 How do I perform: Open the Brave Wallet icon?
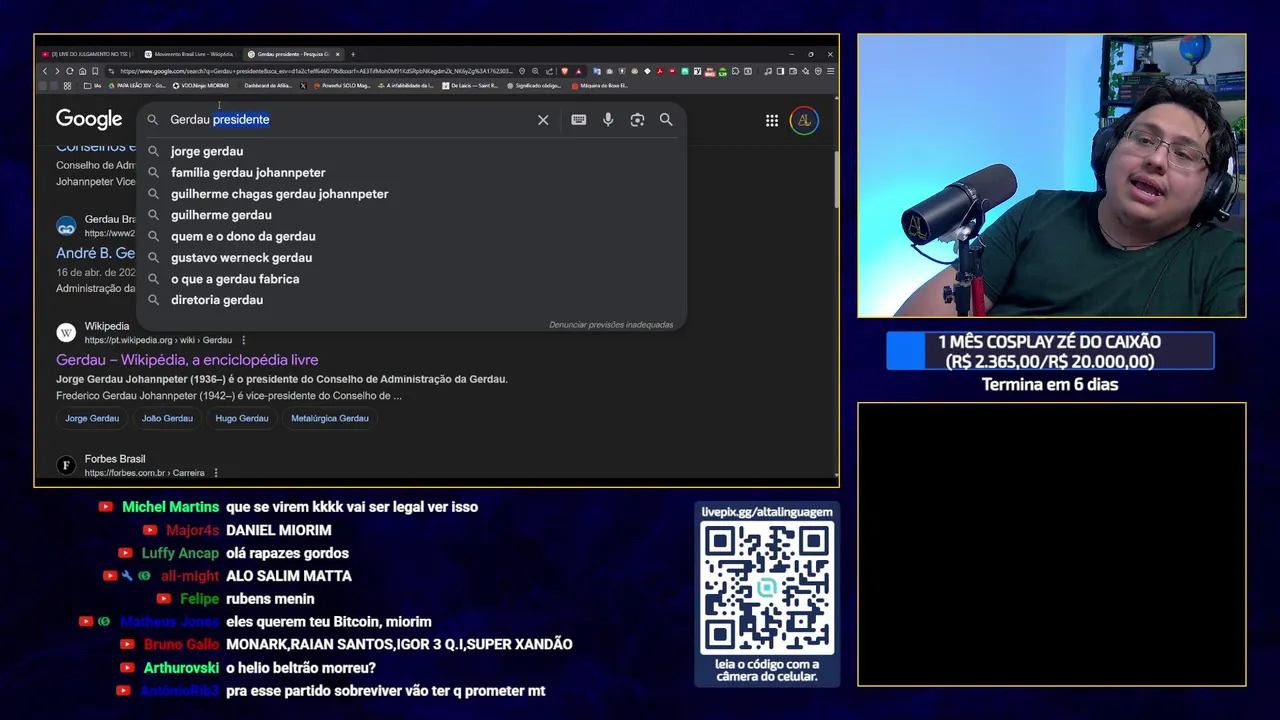click(x=793, y=71)
